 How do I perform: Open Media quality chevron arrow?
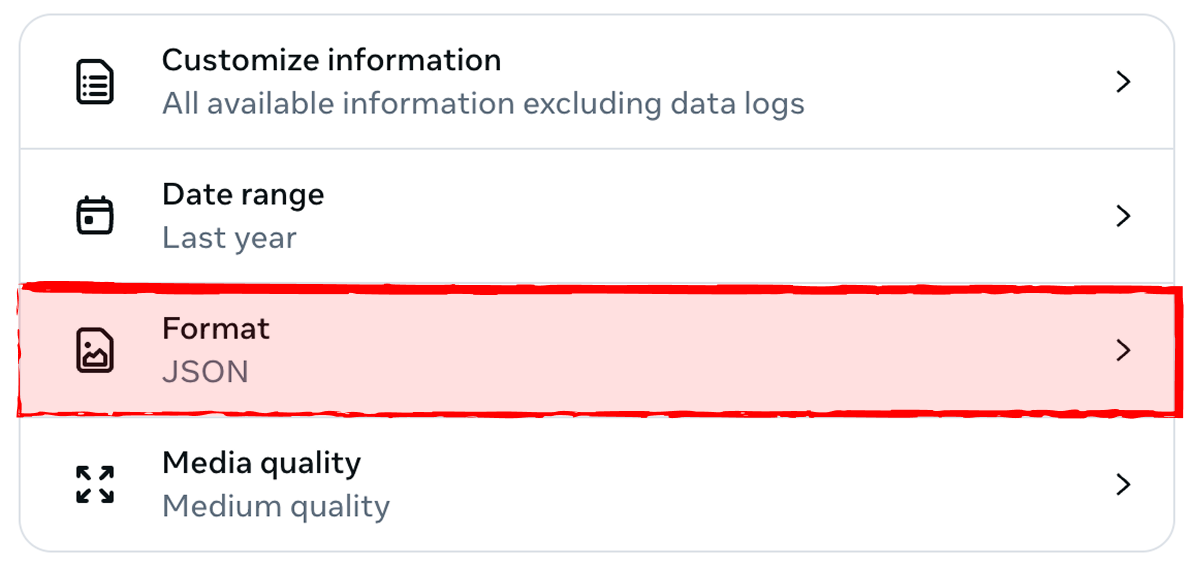(1123, 484)
